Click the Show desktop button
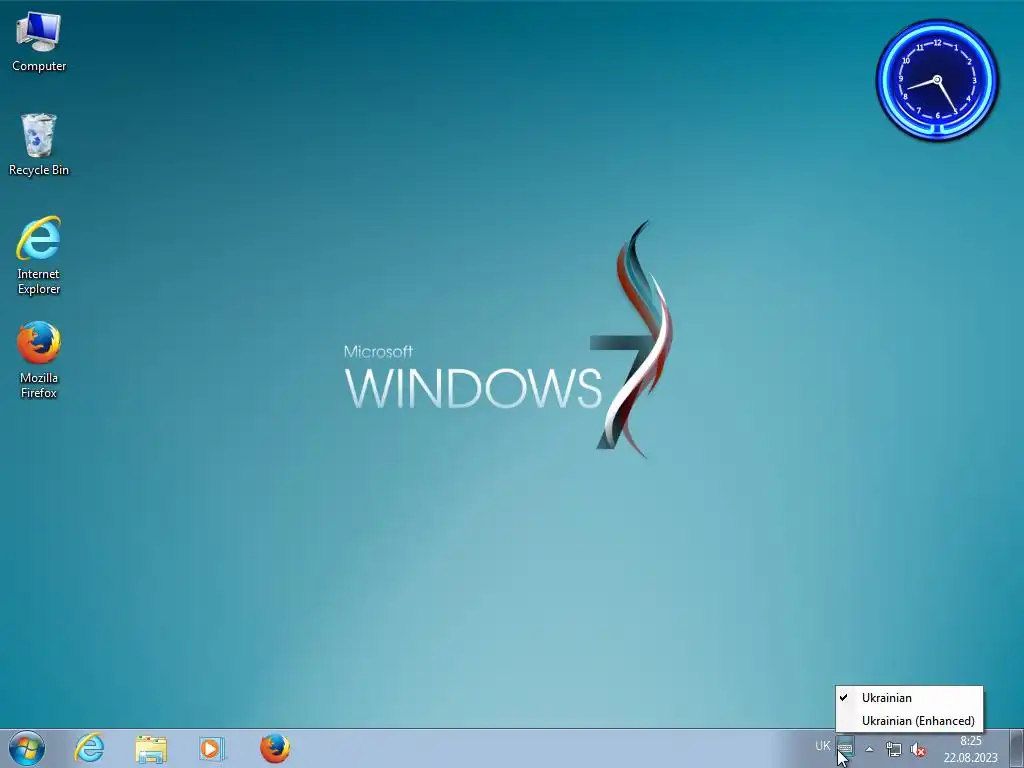Image resolution: width=1024 pixels, height=768 pixels. (1016, 748)
